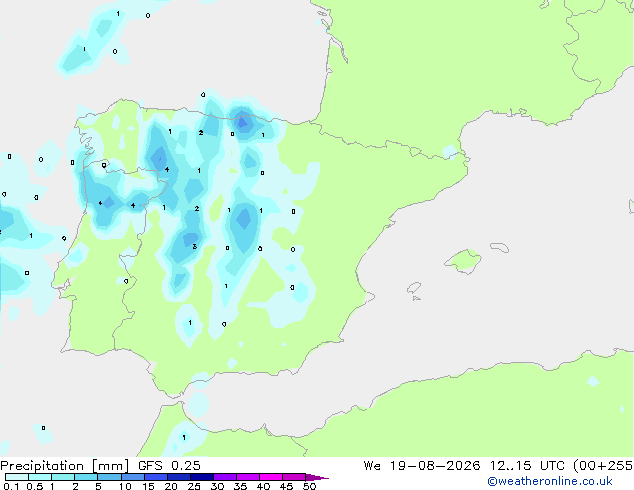The width and height of the screenshot is (634, 490).
Task: Click the Mallorca island on the map
Action: [464, 261]
